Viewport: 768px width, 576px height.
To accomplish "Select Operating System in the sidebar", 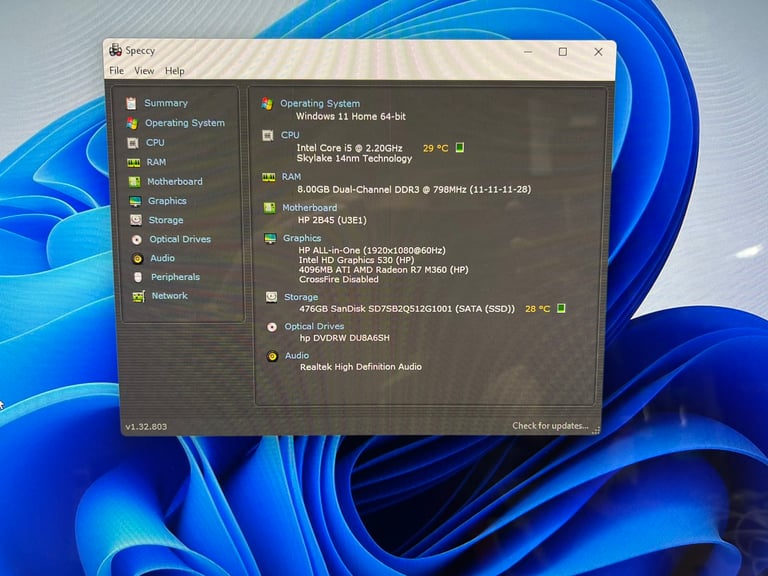I will pos(185,123).
